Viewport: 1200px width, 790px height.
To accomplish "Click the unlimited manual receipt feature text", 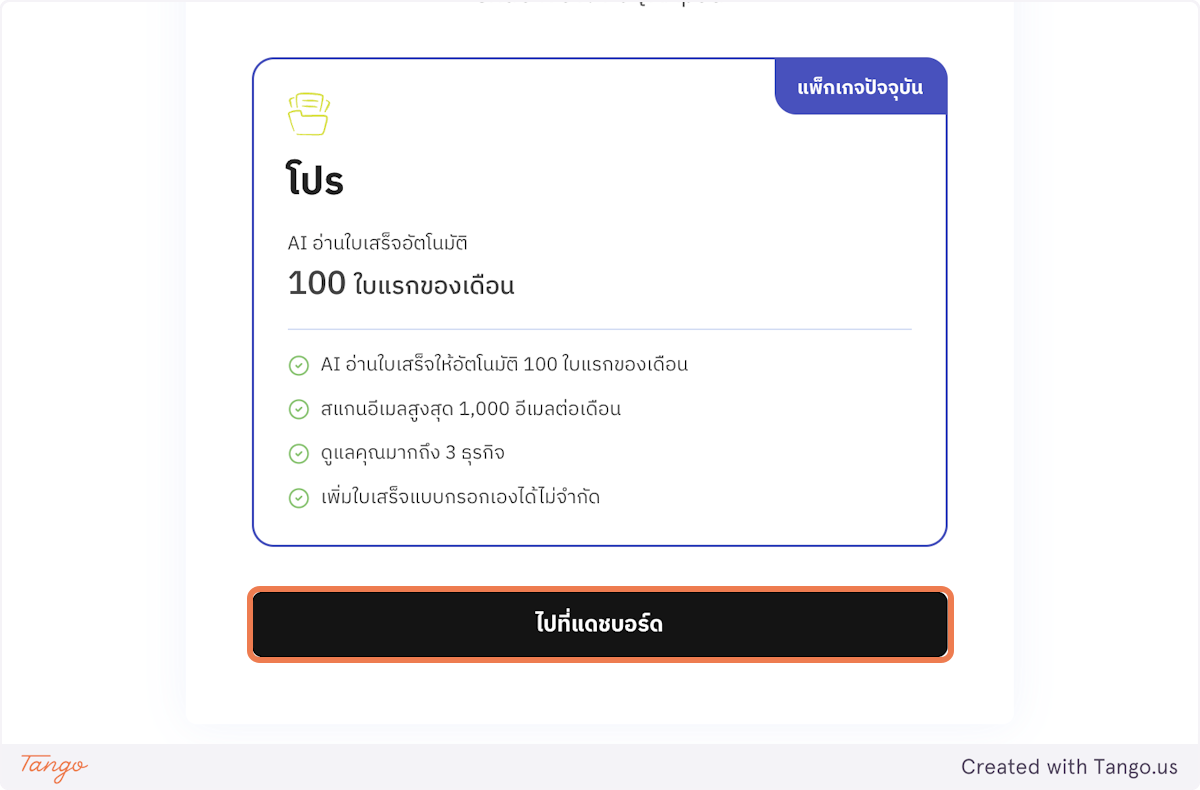I will [x=460, y=497].
